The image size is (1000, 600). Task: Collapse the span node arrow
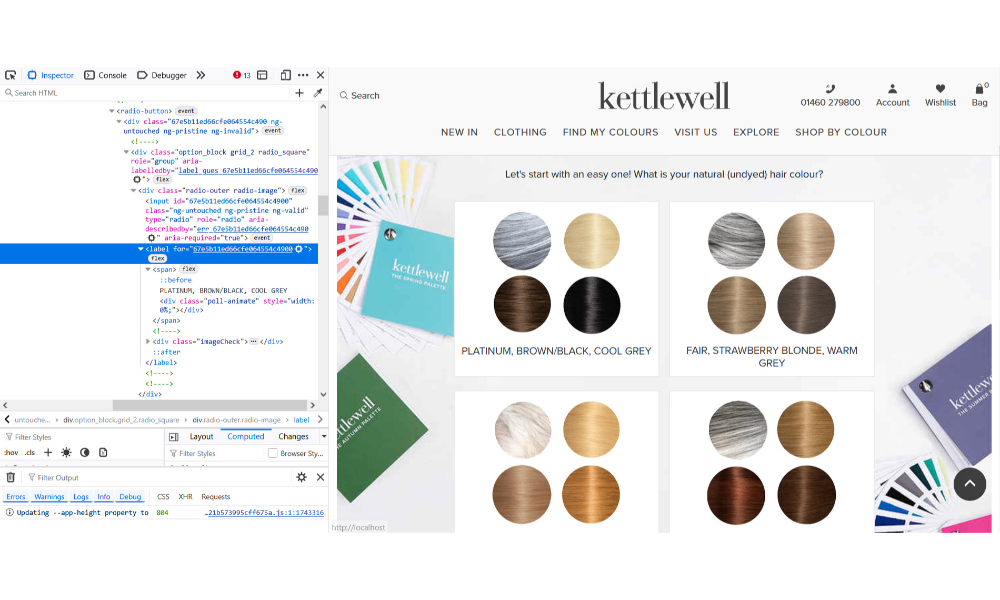148,270
